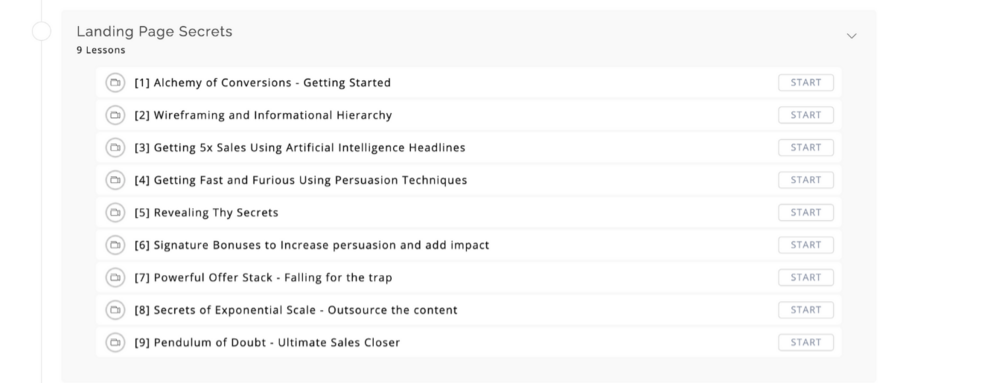Open Getting Fast and Furious lesson title
Screen dimensions: 1005x383
(x=301, y=180)
